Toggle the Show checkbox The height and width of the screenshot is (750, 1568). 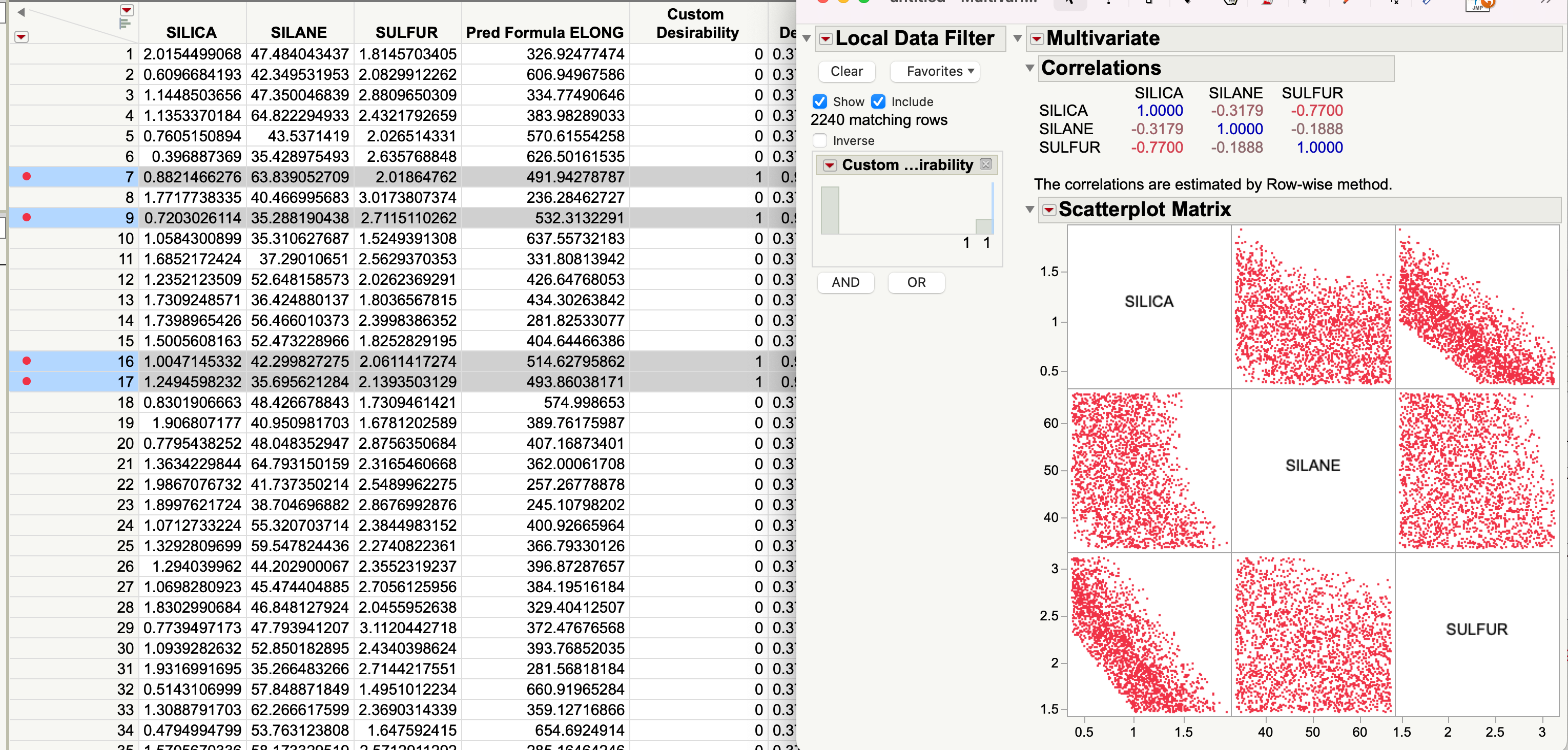coord(820,101)
